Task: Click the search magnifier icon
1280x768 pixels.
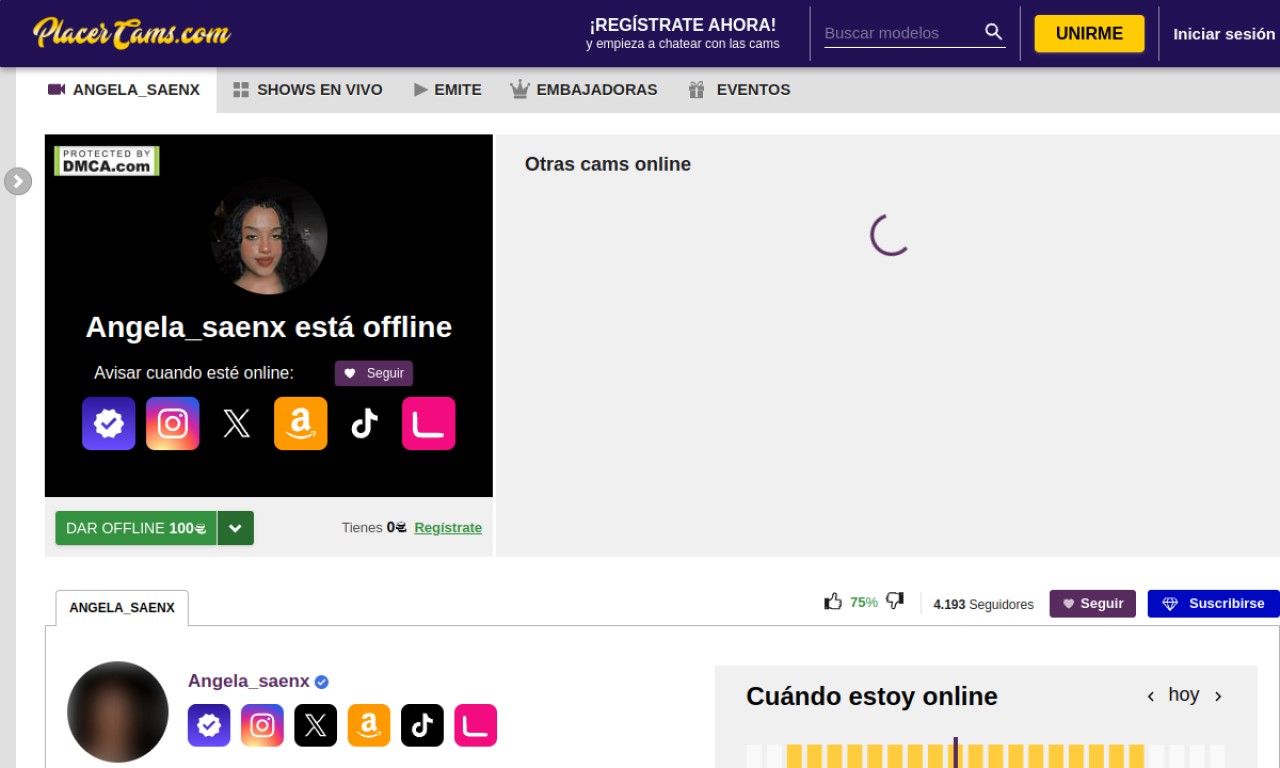Action: [993, 32]
